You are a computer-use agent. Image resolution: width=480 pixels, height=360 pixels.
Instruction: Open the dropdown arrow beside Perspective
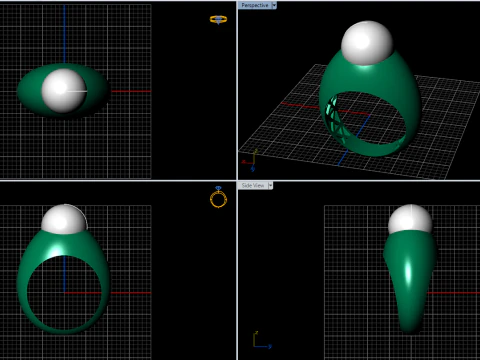click(x=274, y=5)
